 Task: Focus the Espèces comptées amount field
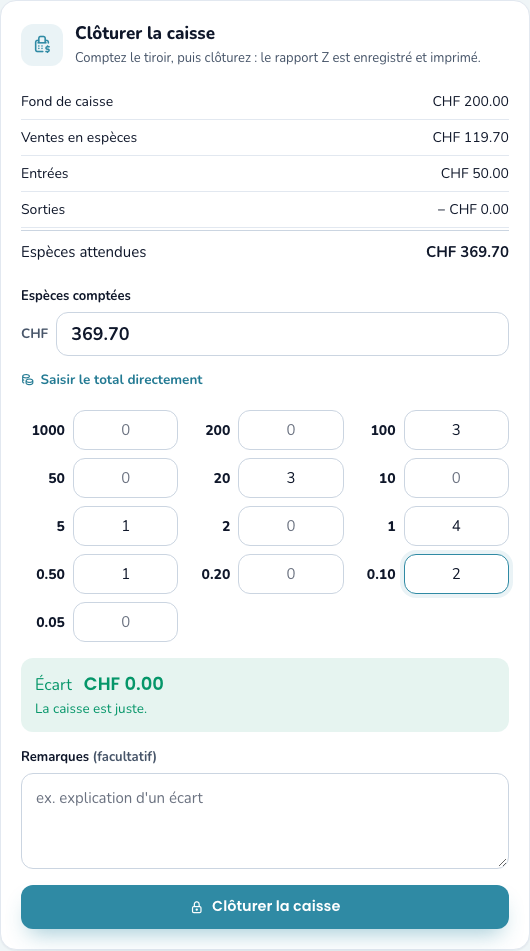(x=283, y=334)
